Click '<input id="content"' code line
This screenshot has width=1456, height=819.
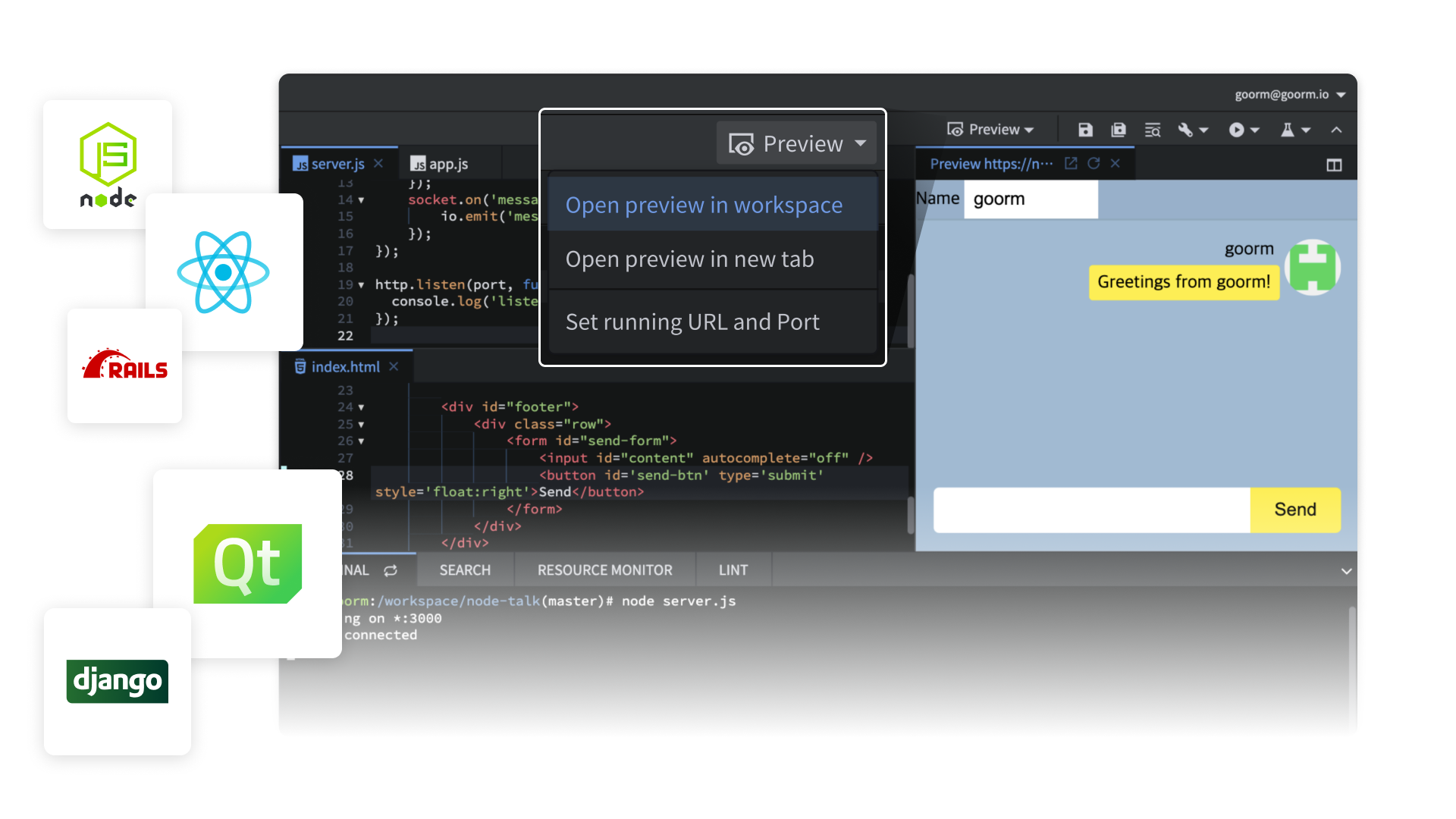point(706,458)
